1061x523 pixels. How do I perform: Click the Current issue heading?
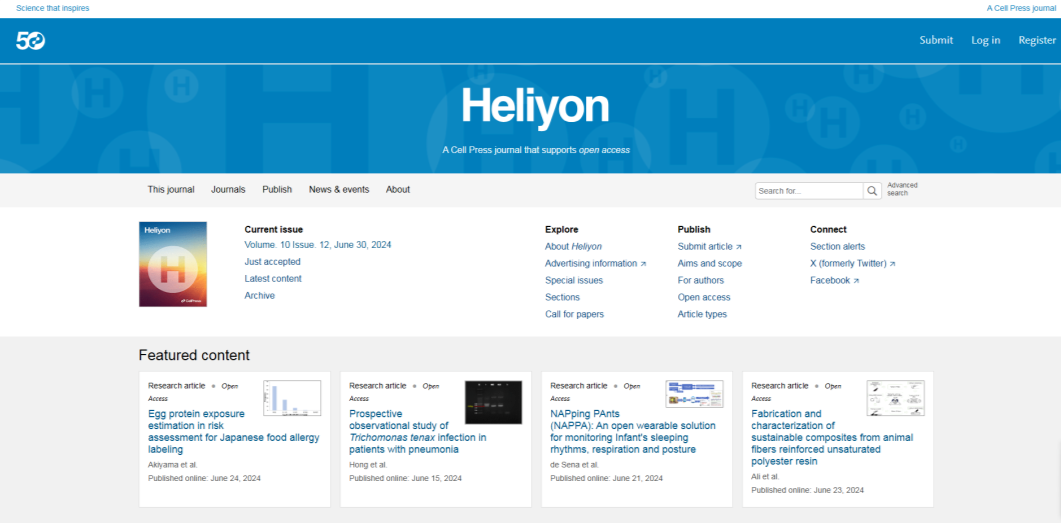[x=273, y=229]
